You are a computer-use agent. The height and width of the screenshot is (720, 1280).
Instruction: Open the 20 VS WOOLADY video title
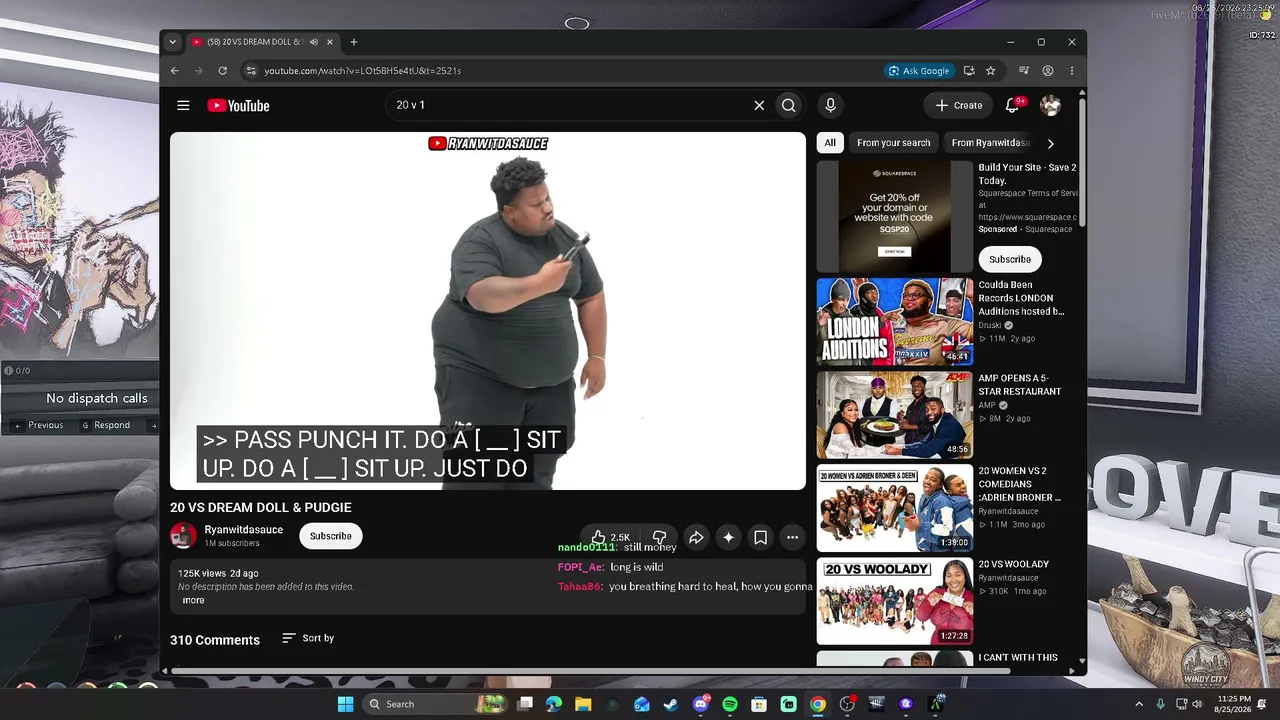pyautogui.click(x=1014, y=564)
